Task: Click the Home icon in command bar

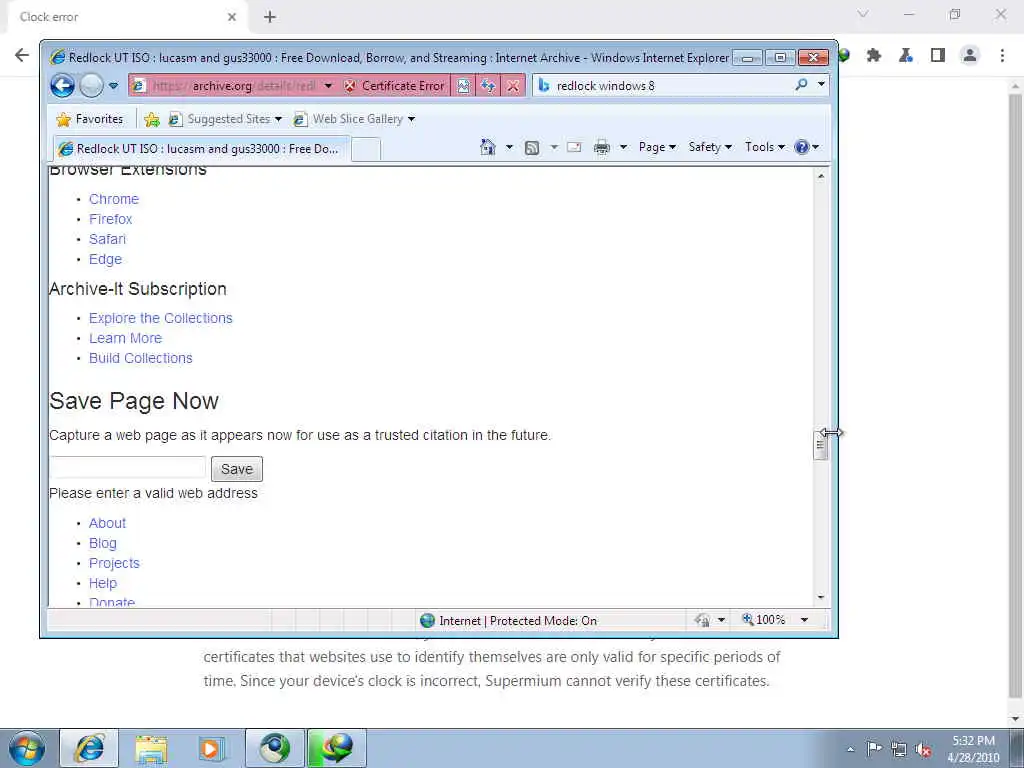Action: coord(488,147)
